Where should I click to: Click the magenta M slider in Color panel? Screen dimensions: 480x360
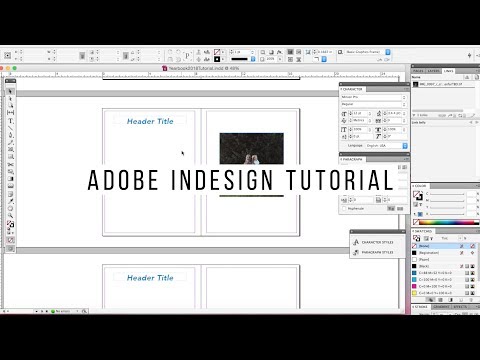click(x=447, y=201)
